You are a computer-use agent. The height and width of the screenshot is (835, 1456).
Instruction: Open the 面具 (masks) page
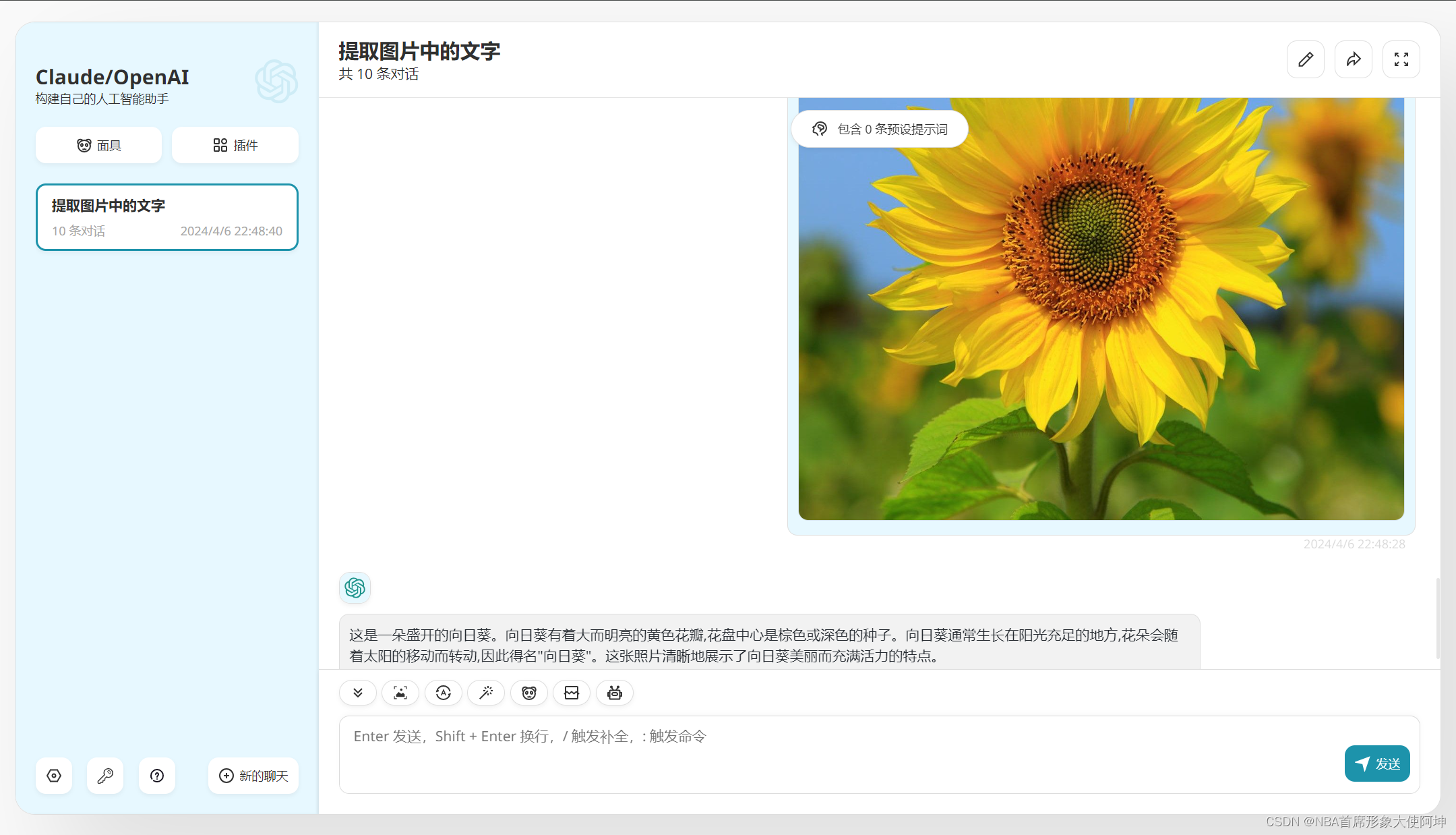[98, 145]
